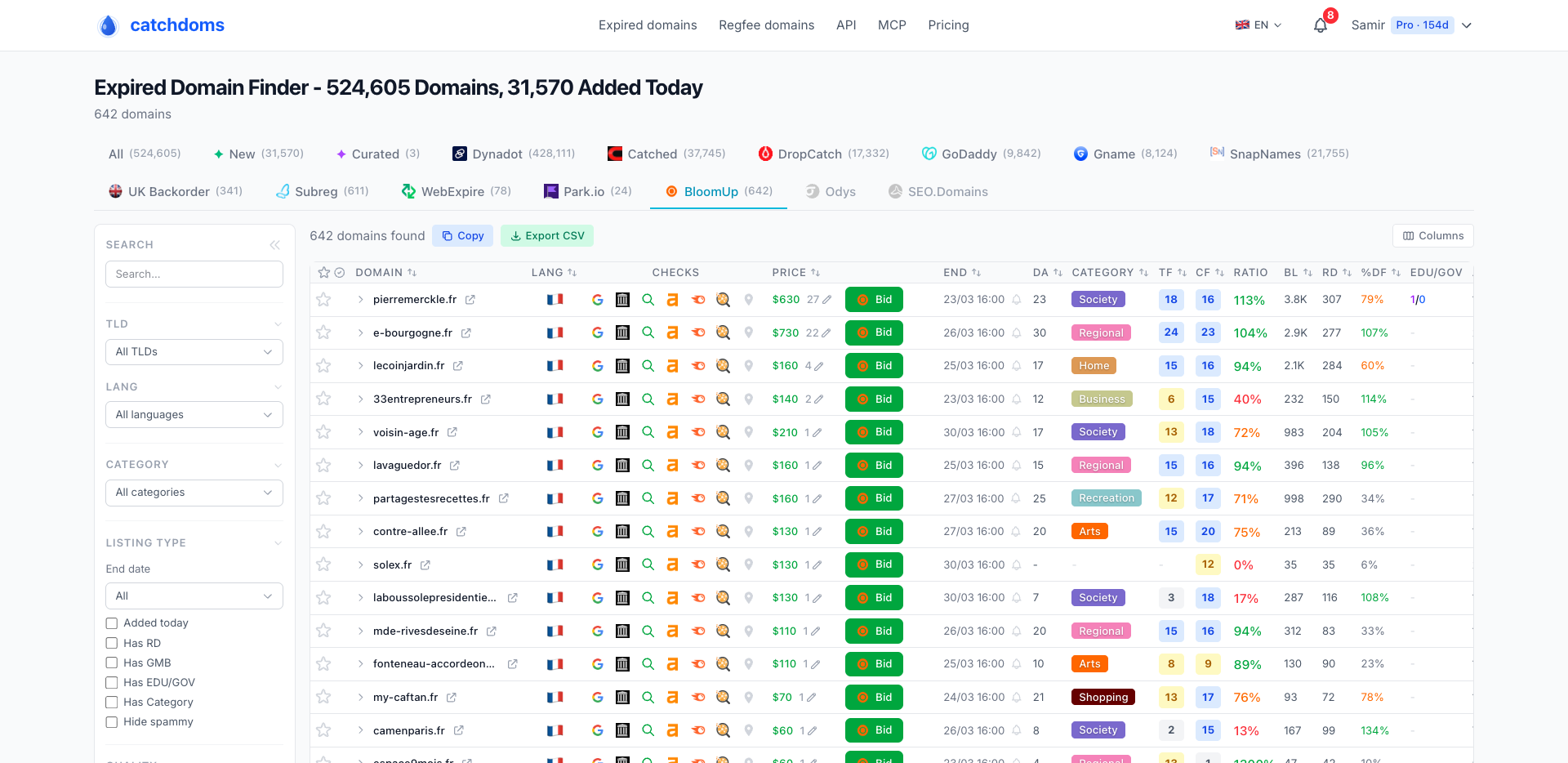This screenshot has height=763, width=1568.
Task: Click the star icon in the table header
Action: click(x=324, y=273)
